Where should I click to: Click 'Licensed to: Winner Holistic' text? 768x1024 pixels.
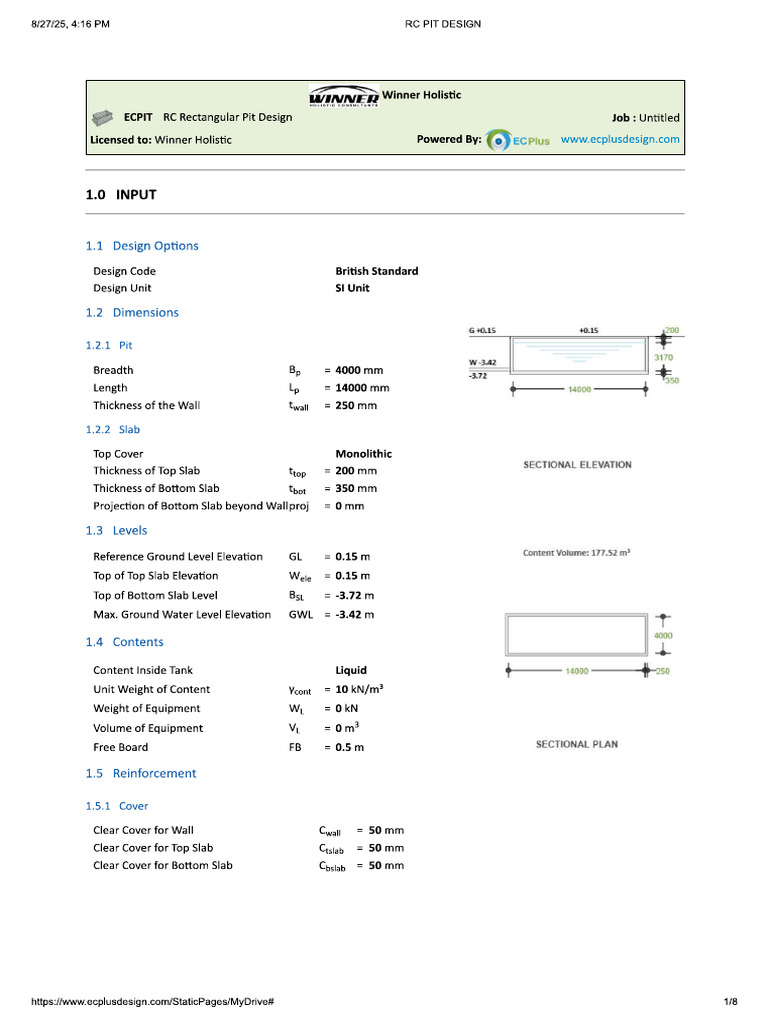[161, 140]
